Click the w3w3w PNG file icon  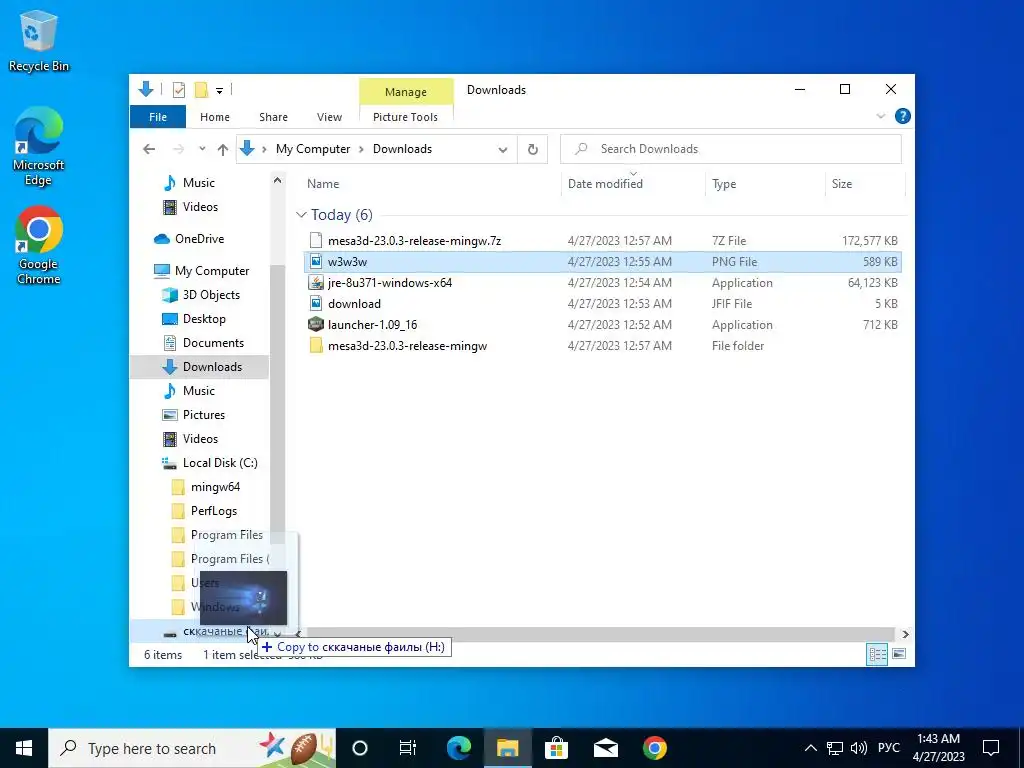316,262
